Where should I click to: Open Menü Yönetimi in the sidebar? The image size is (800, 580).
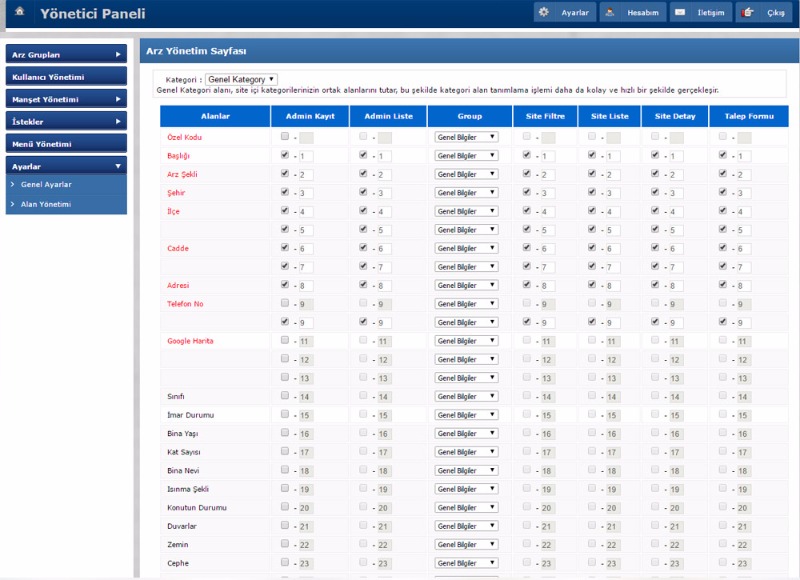tap(66, 144)
